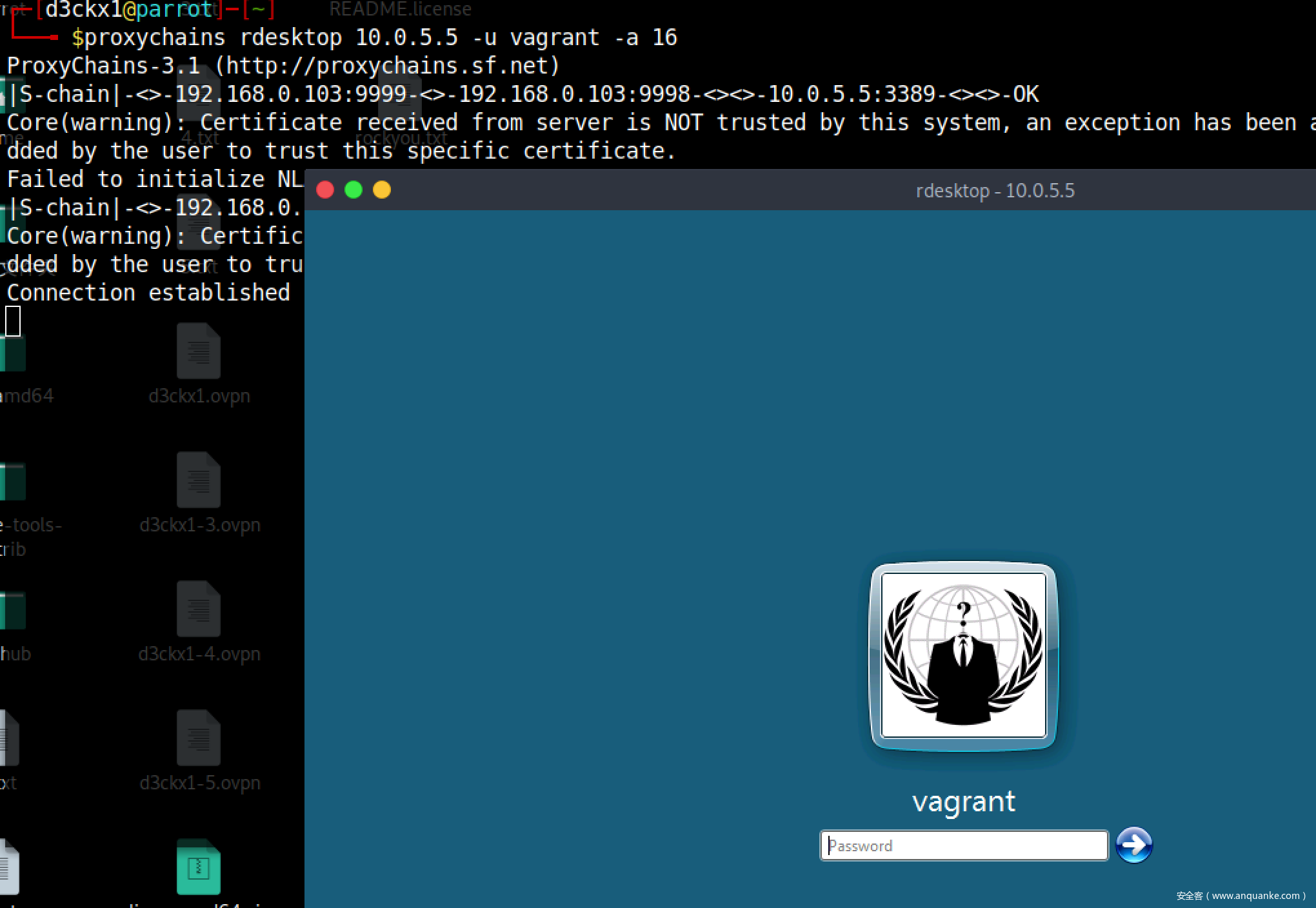Select the d3ckx1.ovpn file icon
Image resolution: width=1316 pixels, height=908 pixels.
pos(199,351)
